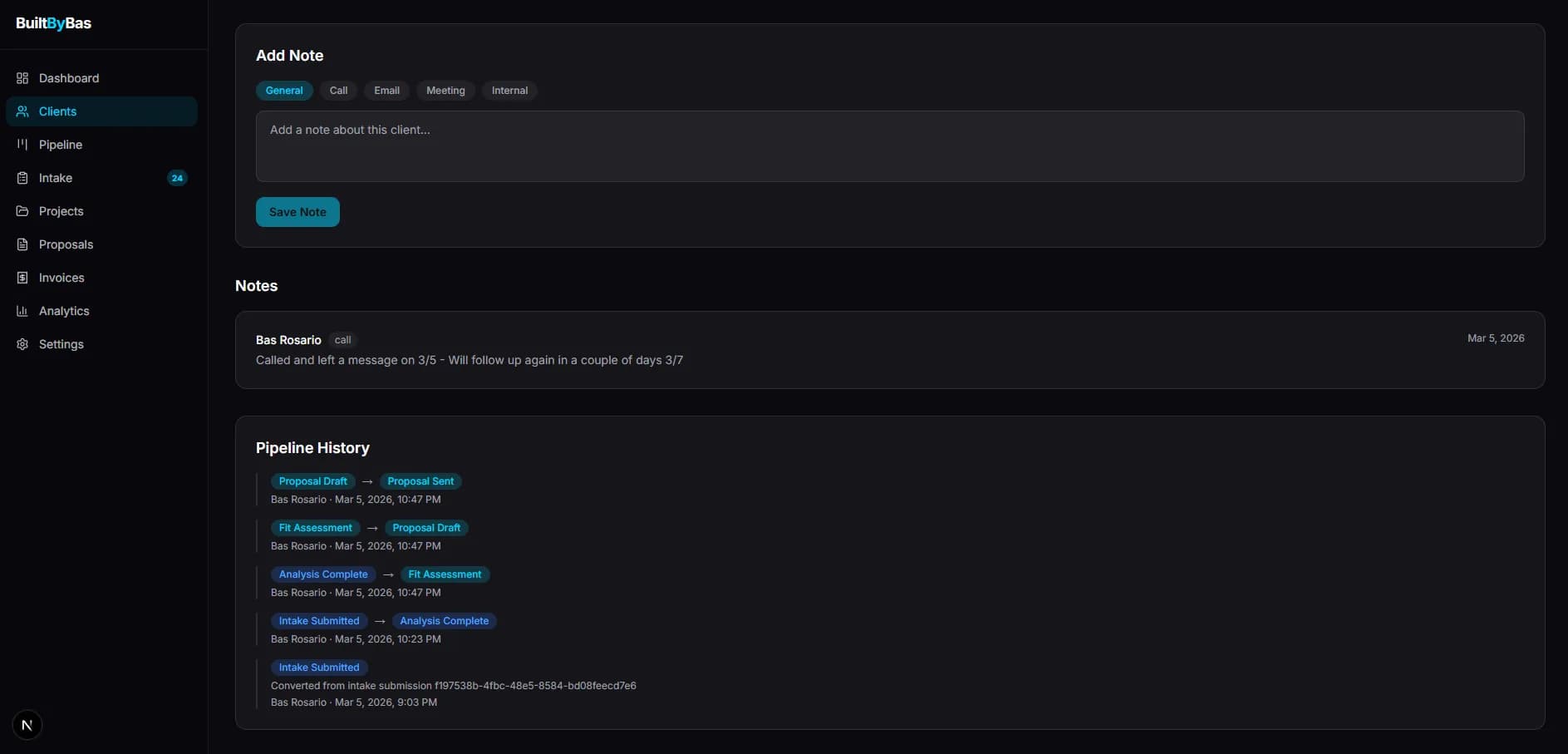Click the Pipeline columns icon

pos(22,145)
